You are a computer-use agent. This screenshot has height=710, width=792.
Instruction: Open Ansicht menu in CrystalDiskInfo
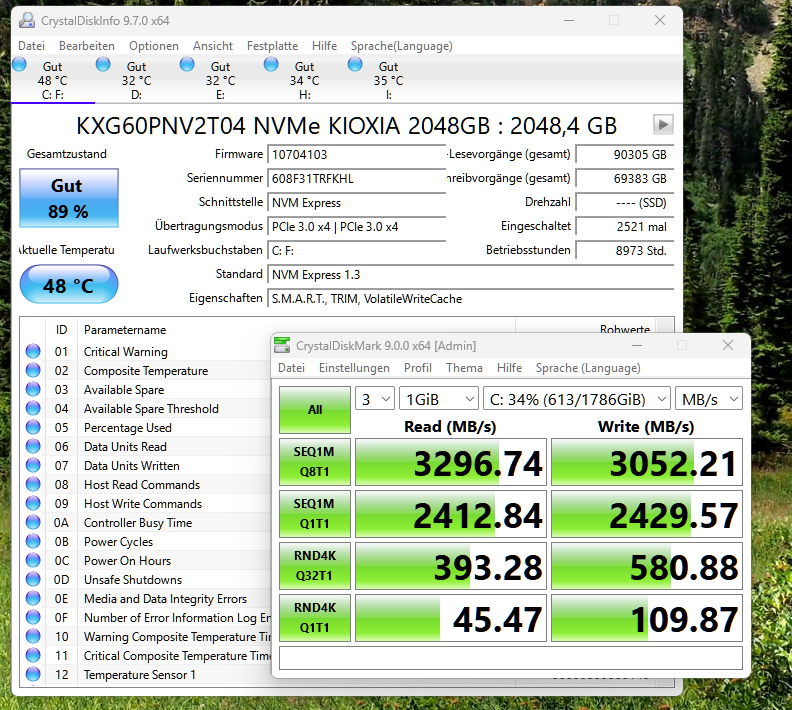point(213,46)
